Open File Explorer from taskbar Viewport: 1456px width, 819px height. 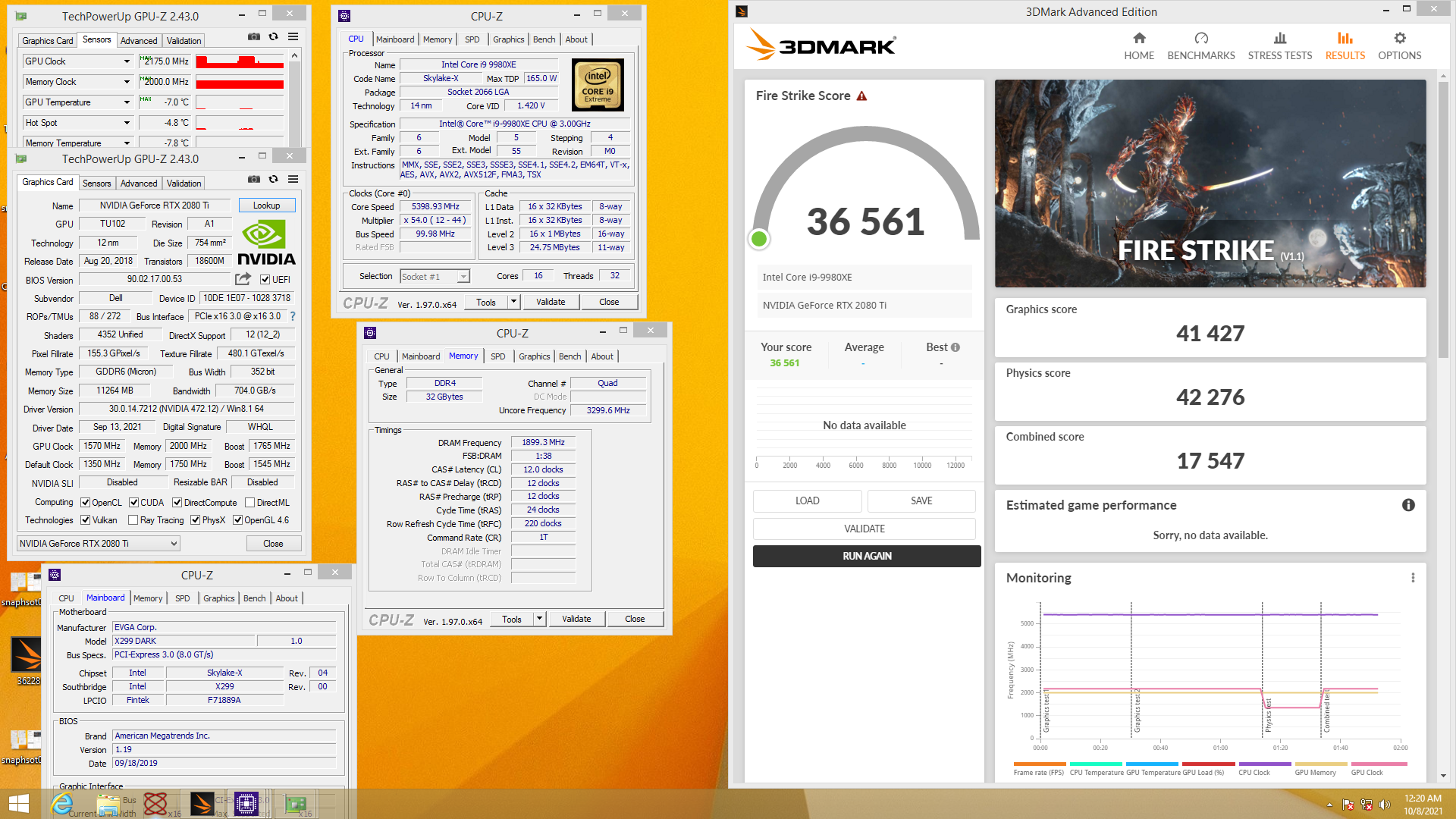pyautogui.click(x=108, y=804)
